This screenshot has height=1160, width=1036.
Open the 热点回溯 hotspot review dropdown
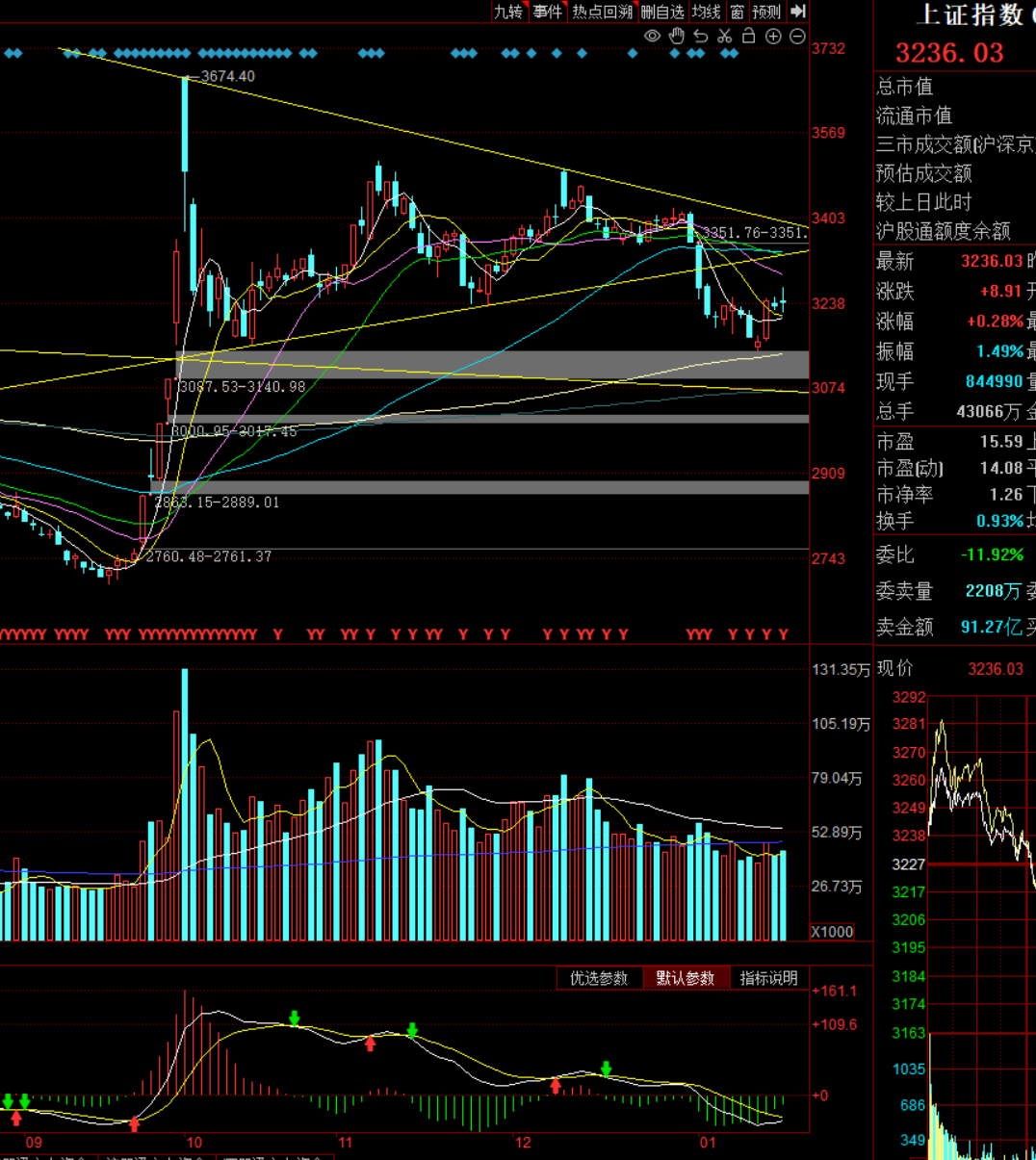pos(603,12)
